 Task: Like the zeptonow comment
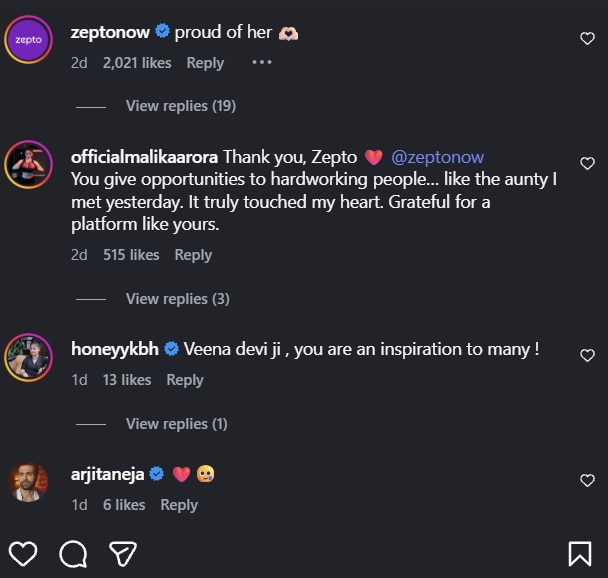click(587, 39)
